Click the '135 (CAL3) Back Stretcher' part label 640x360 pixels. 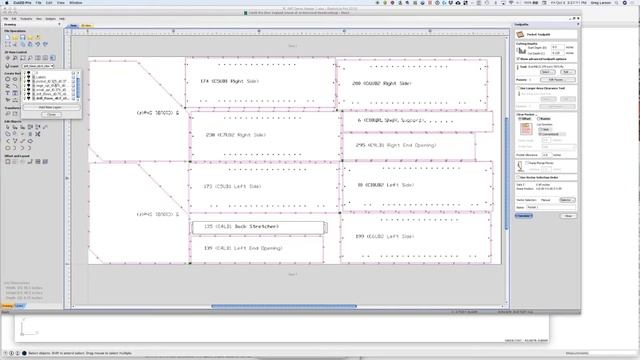241,227
